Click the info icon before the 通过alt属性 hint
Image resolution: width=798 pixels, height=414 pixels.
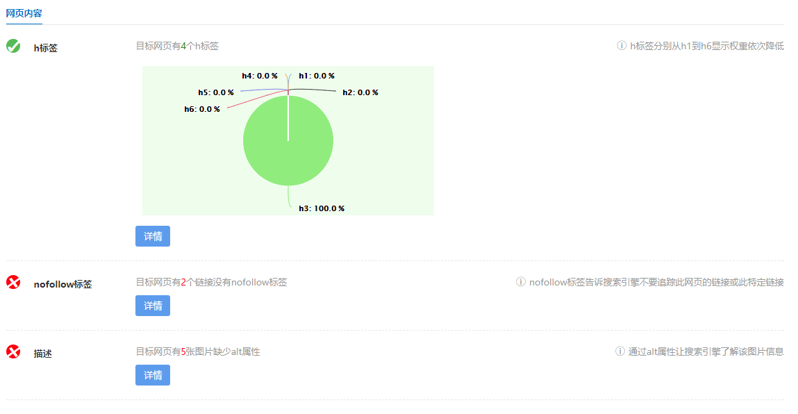pos(620,351)
